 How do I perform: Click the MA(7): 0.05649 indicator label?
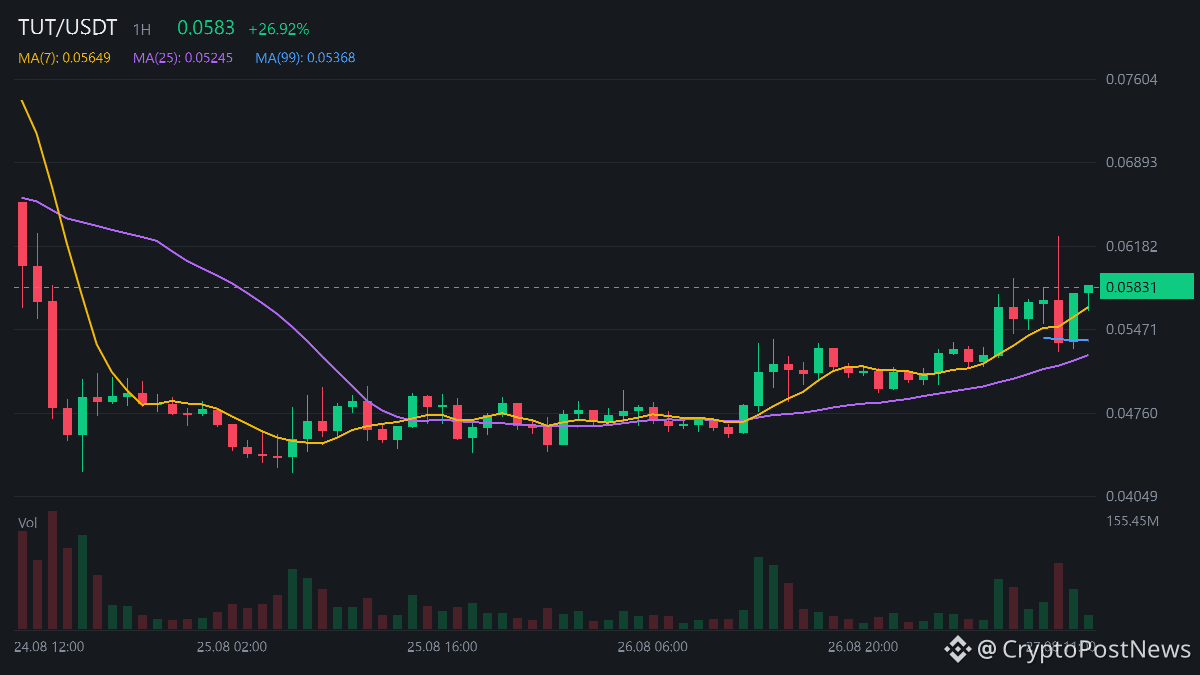tap(64, 58)
